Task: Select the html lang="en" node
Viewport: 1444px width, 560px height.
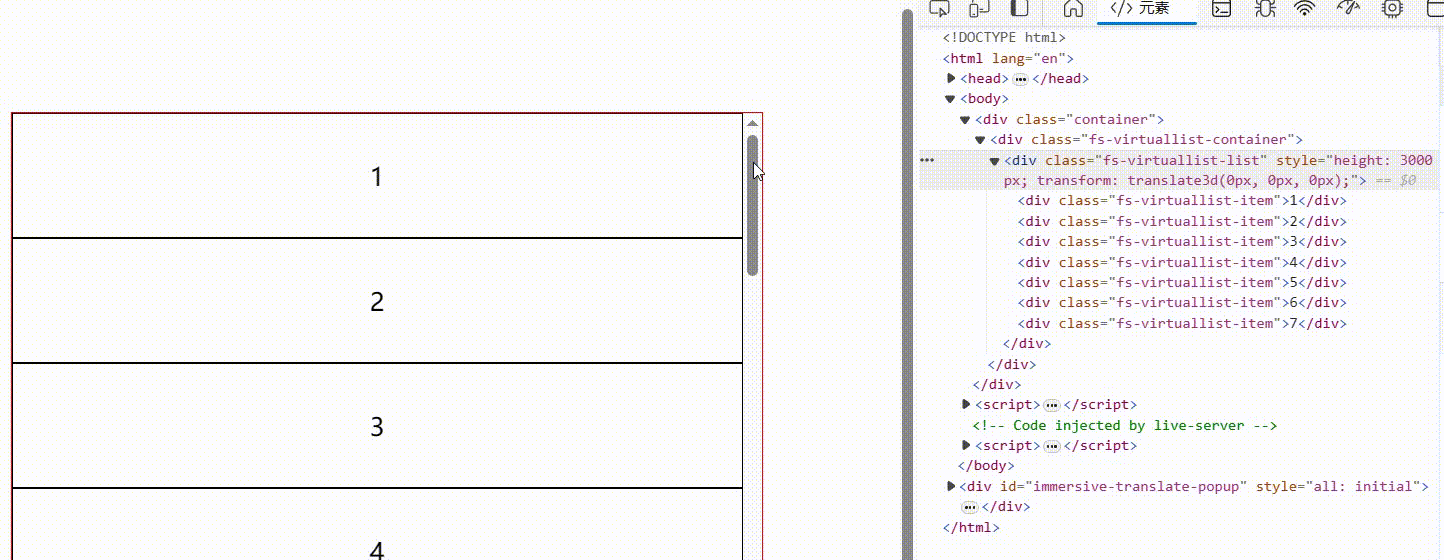Action: tap(1008, 58)
